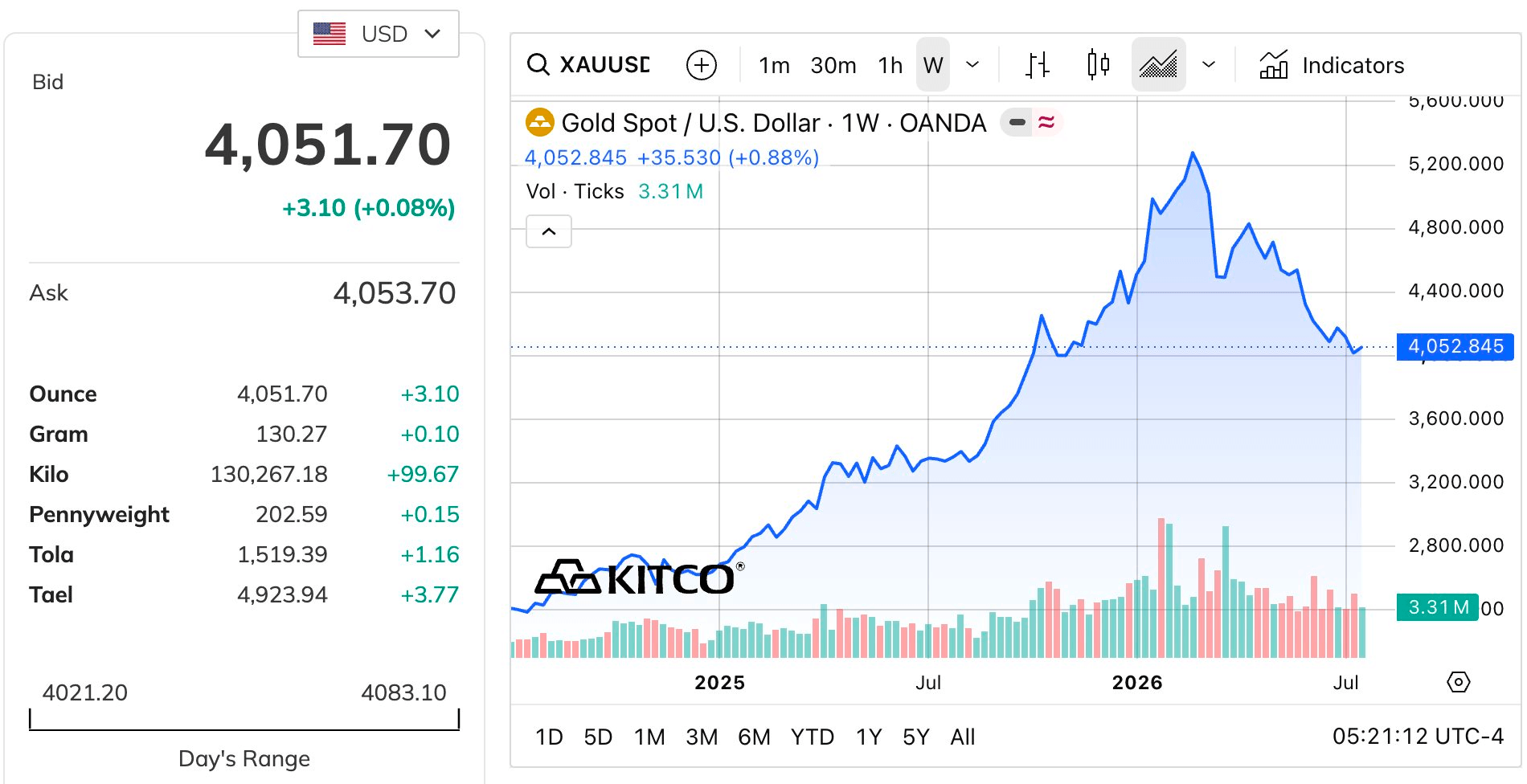Open chart settings hexagon icon
This screenshot has height=784, width=1527.
[1458, 682]
